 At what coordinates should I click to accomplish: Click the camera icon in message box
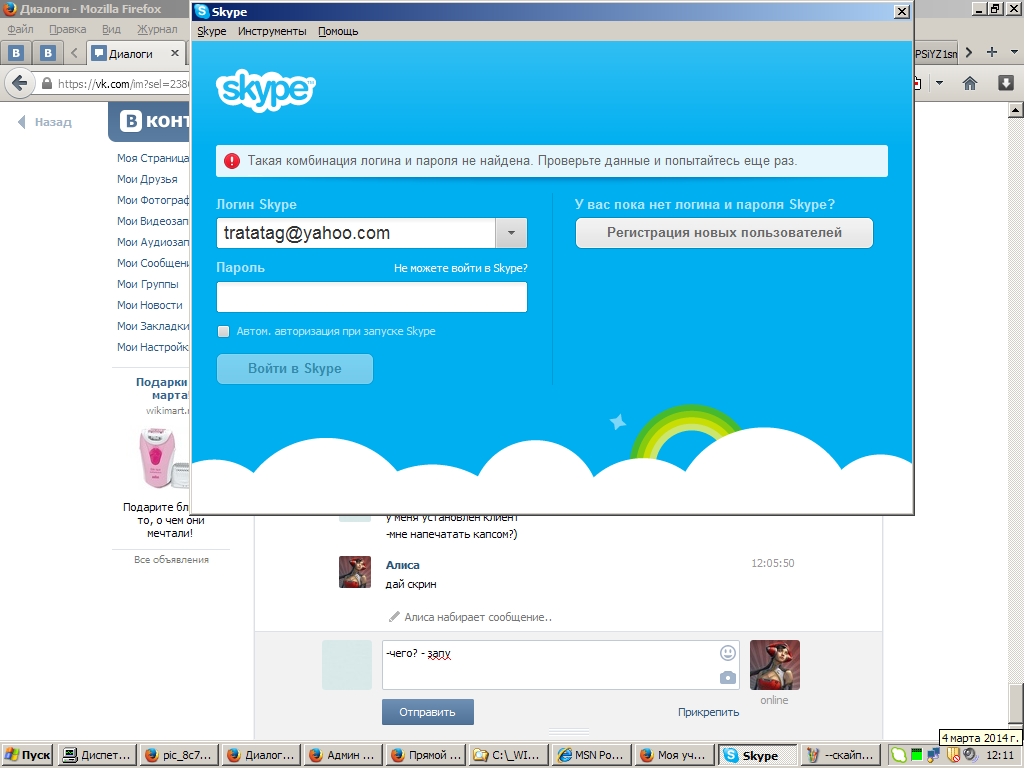point(727,677)
